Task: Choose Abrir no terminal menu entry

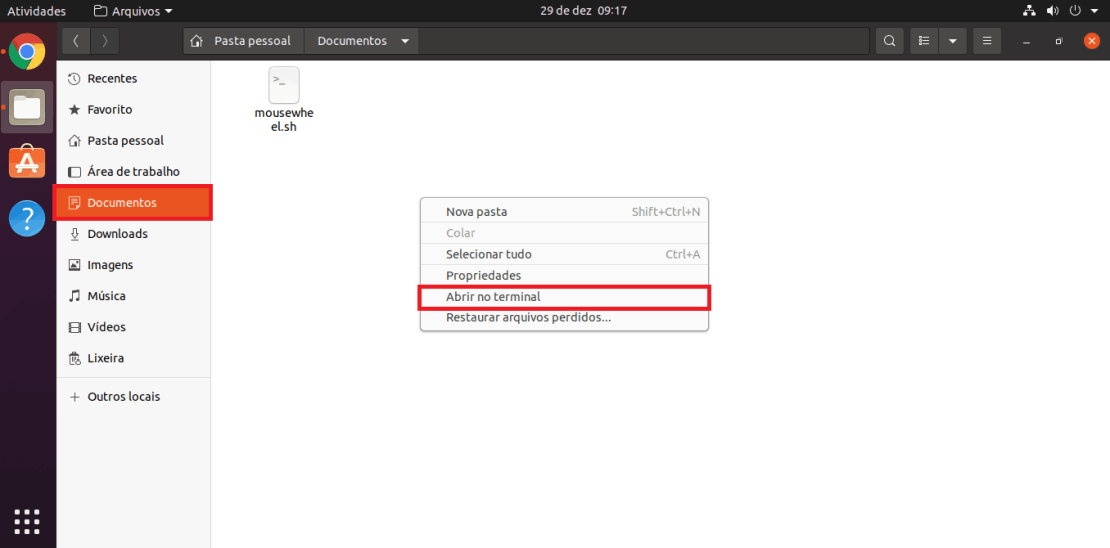Action: click(x=564, y=297)
